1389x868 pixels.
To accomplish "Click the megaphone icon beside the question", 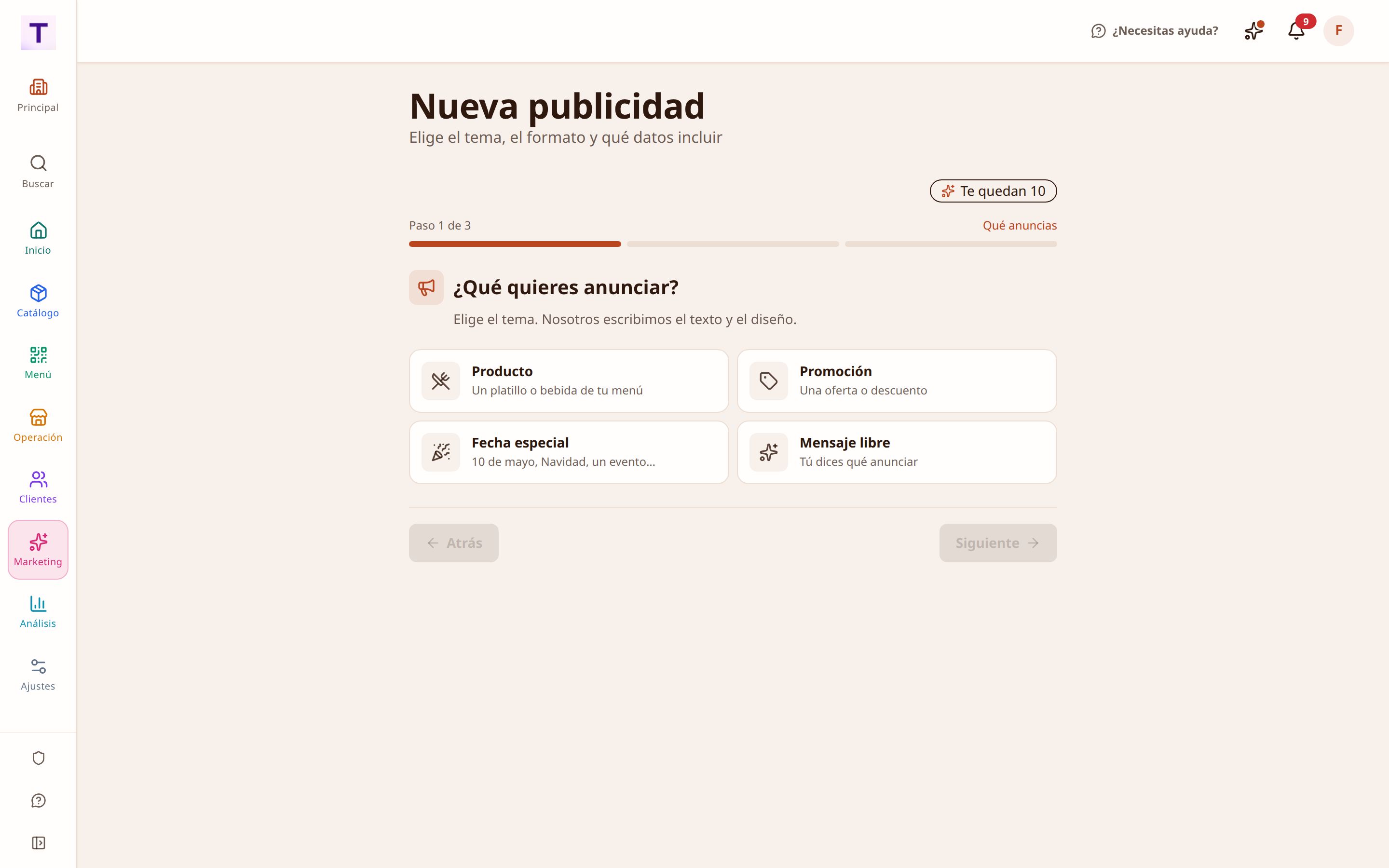I will 426,287.
